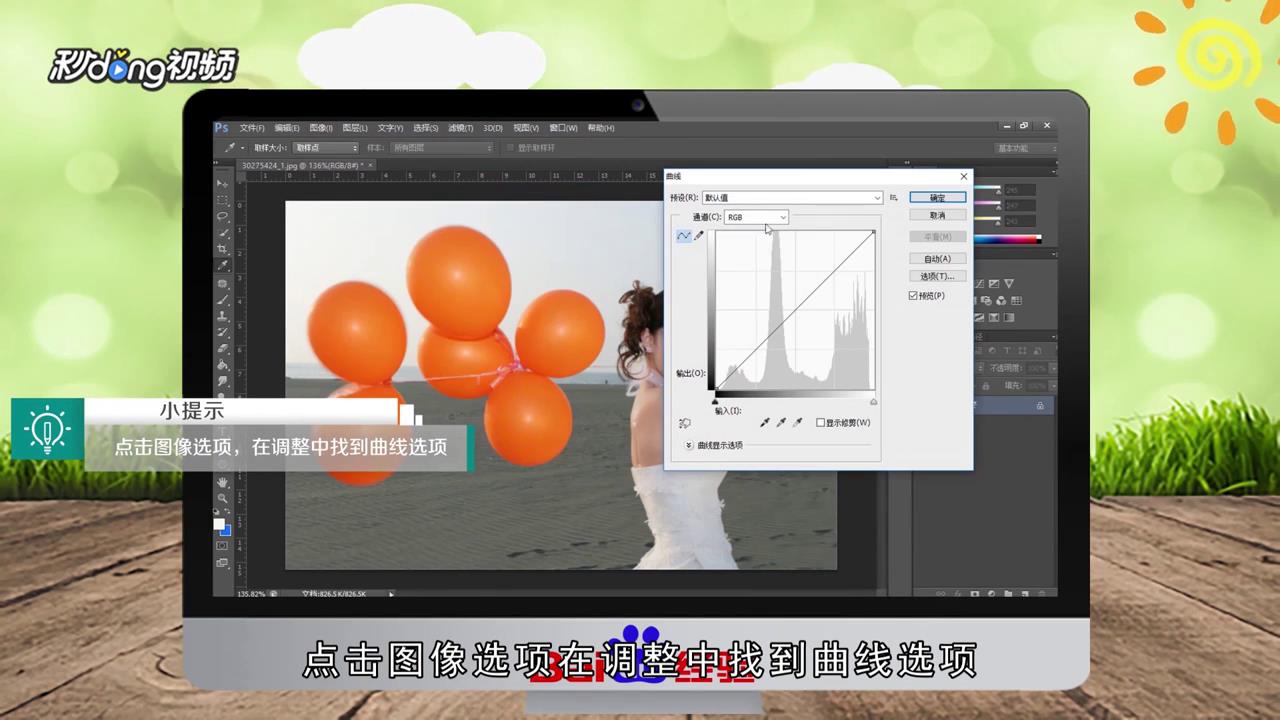Close the document tab with its x
This screenshot has height=720, width=1280.
pos(370,165)
